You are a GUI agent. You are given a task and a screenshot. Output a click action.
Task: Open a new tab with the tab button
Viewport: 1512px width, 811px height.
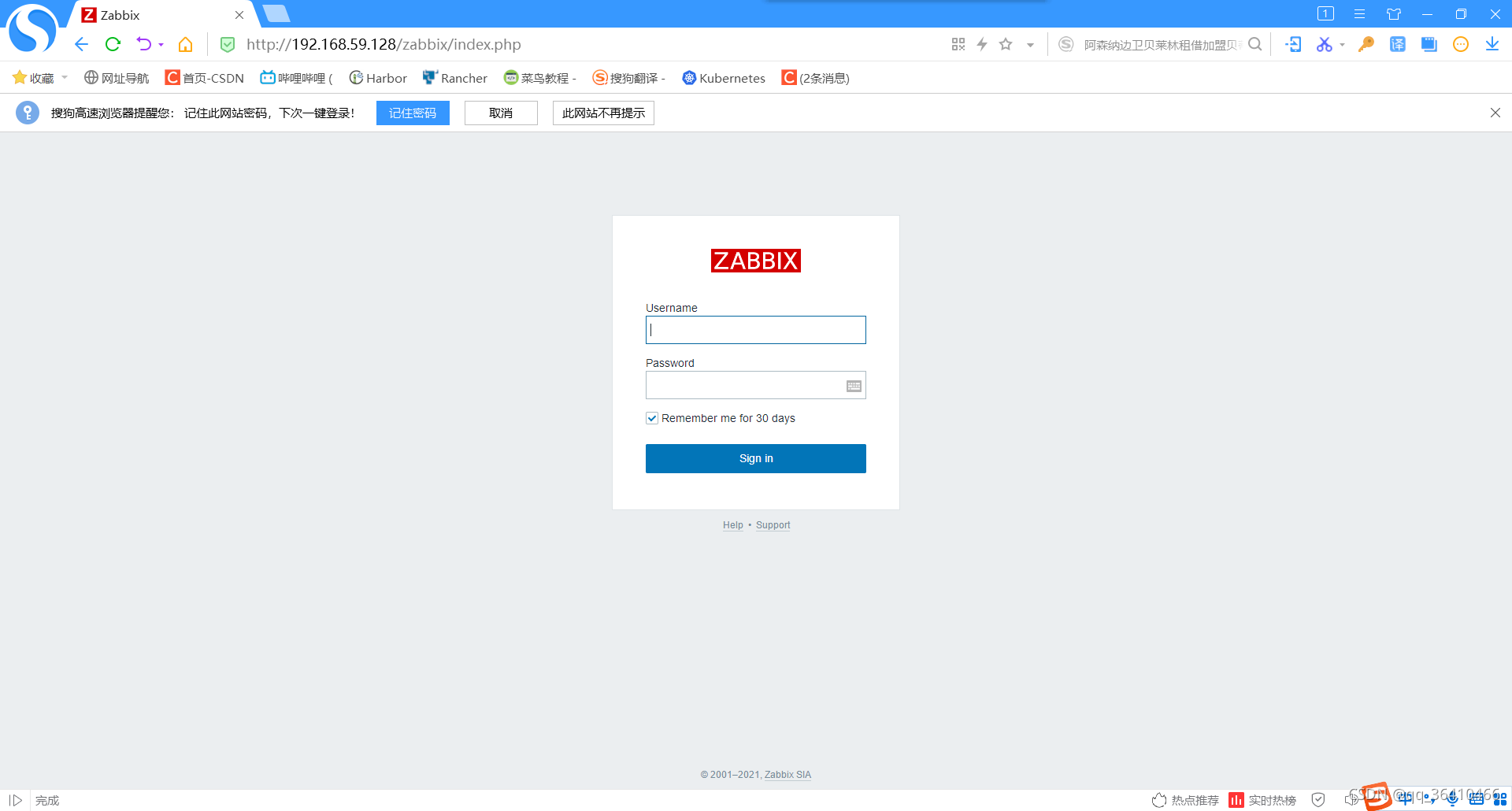[276, 13]
